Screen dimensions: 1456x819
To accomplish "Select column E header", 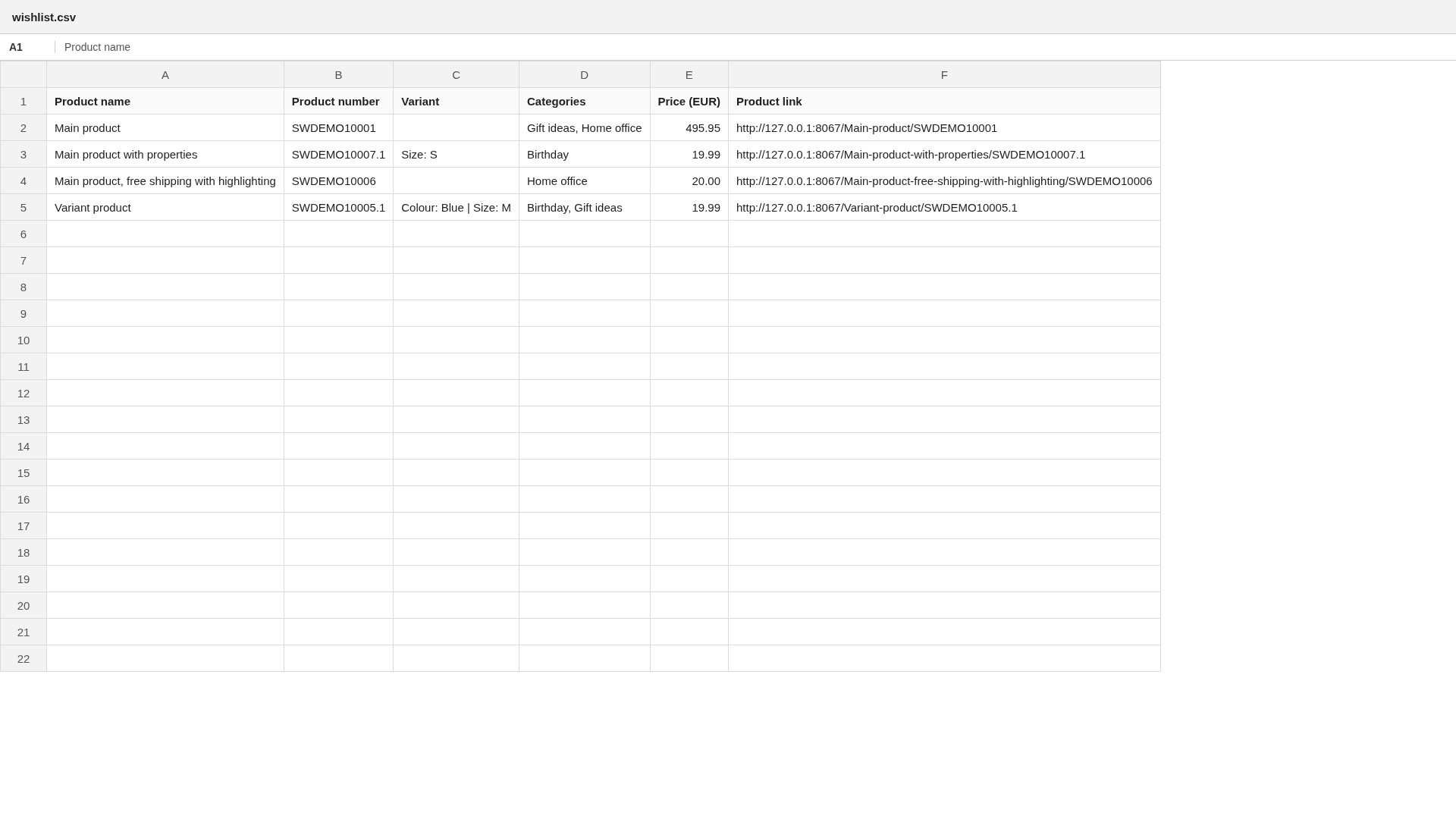I will (689, 74).
